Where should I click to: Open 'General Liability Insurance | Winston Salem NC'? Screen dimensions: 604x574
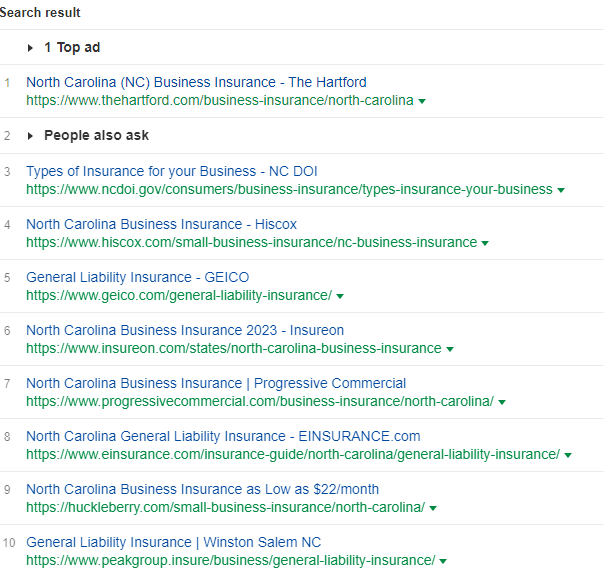(173, 542)
